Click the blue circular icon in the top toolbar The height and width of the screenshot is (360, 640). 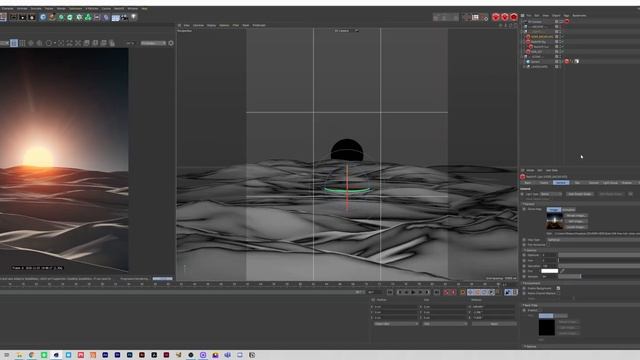43,17
